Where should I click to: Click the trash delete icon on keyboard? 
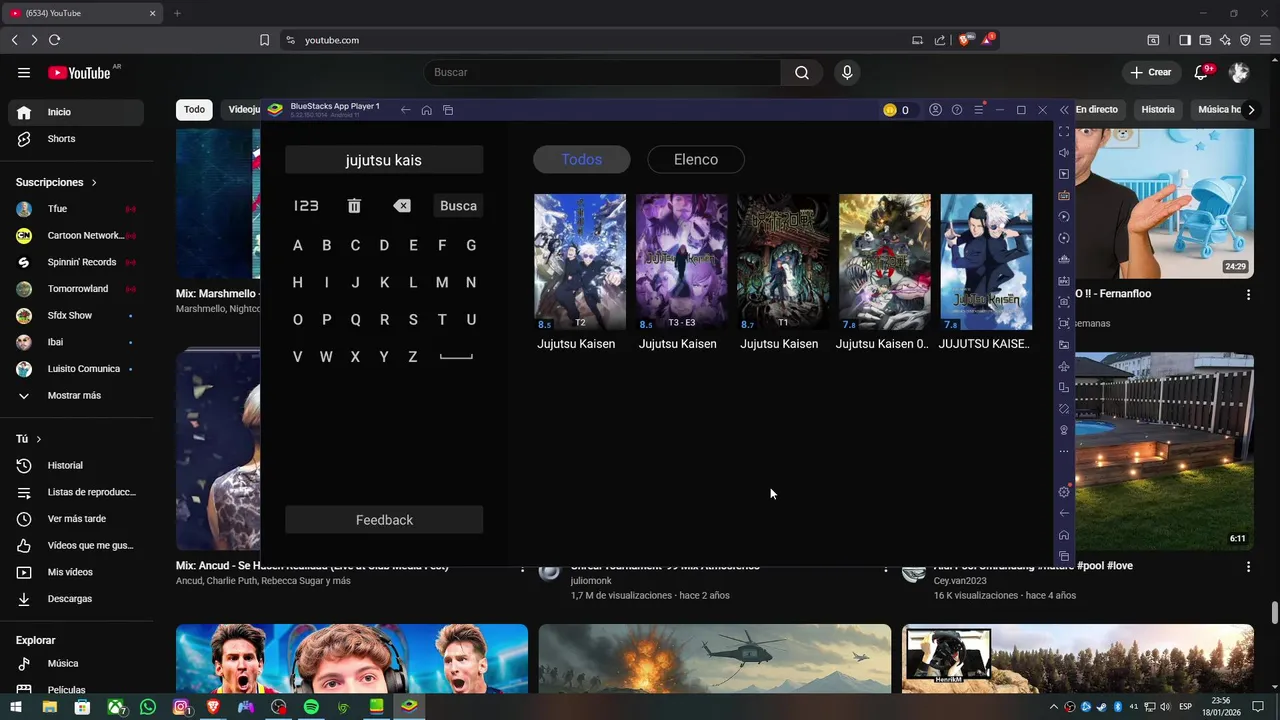point(354,205)
